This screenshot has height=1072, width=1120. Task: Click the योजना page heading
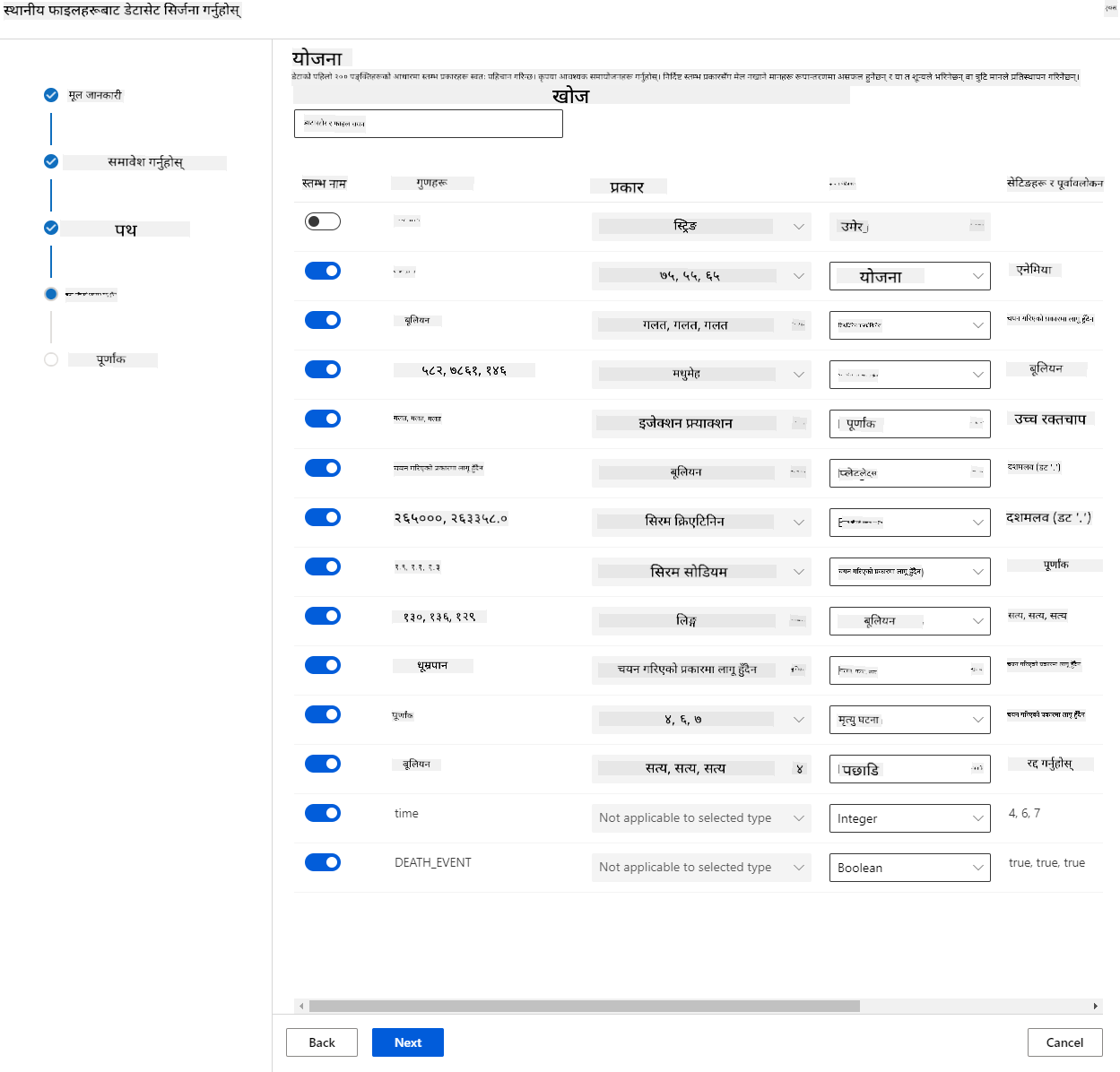(317, 58)
